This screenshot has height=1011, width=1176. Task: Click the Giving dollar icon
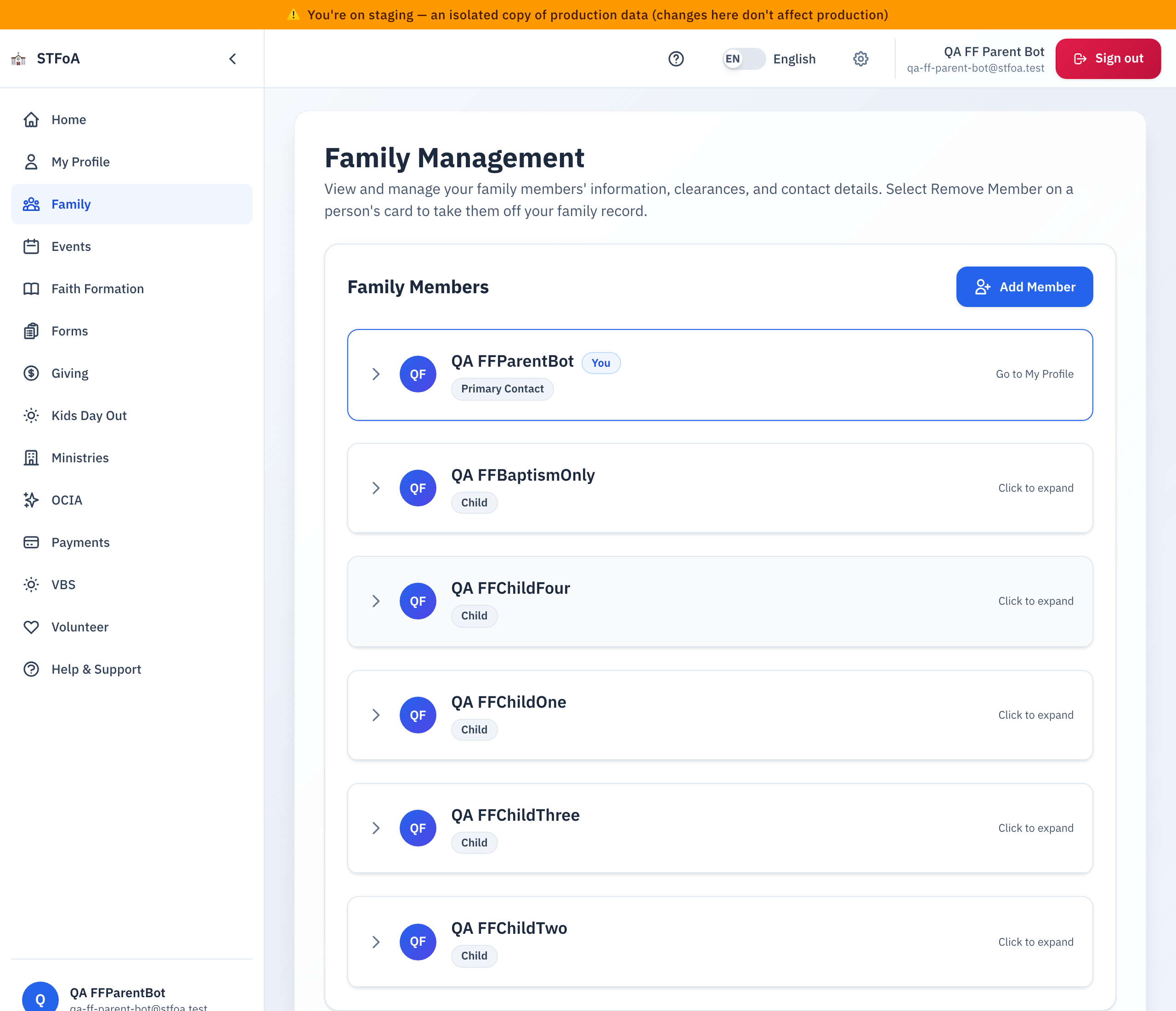(x=31, y=373)
